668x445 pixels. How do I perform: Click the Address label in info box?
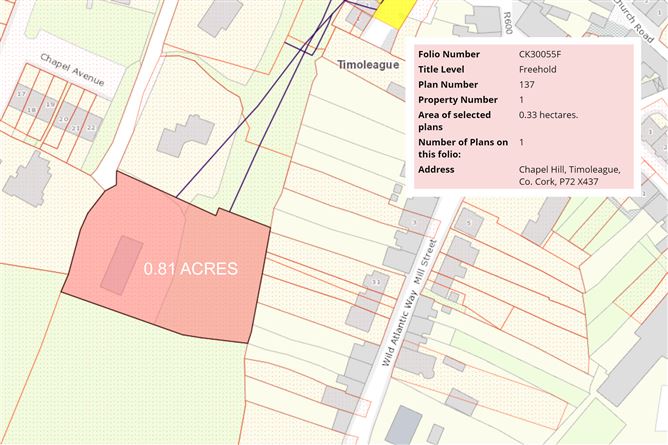coord(436,169)
